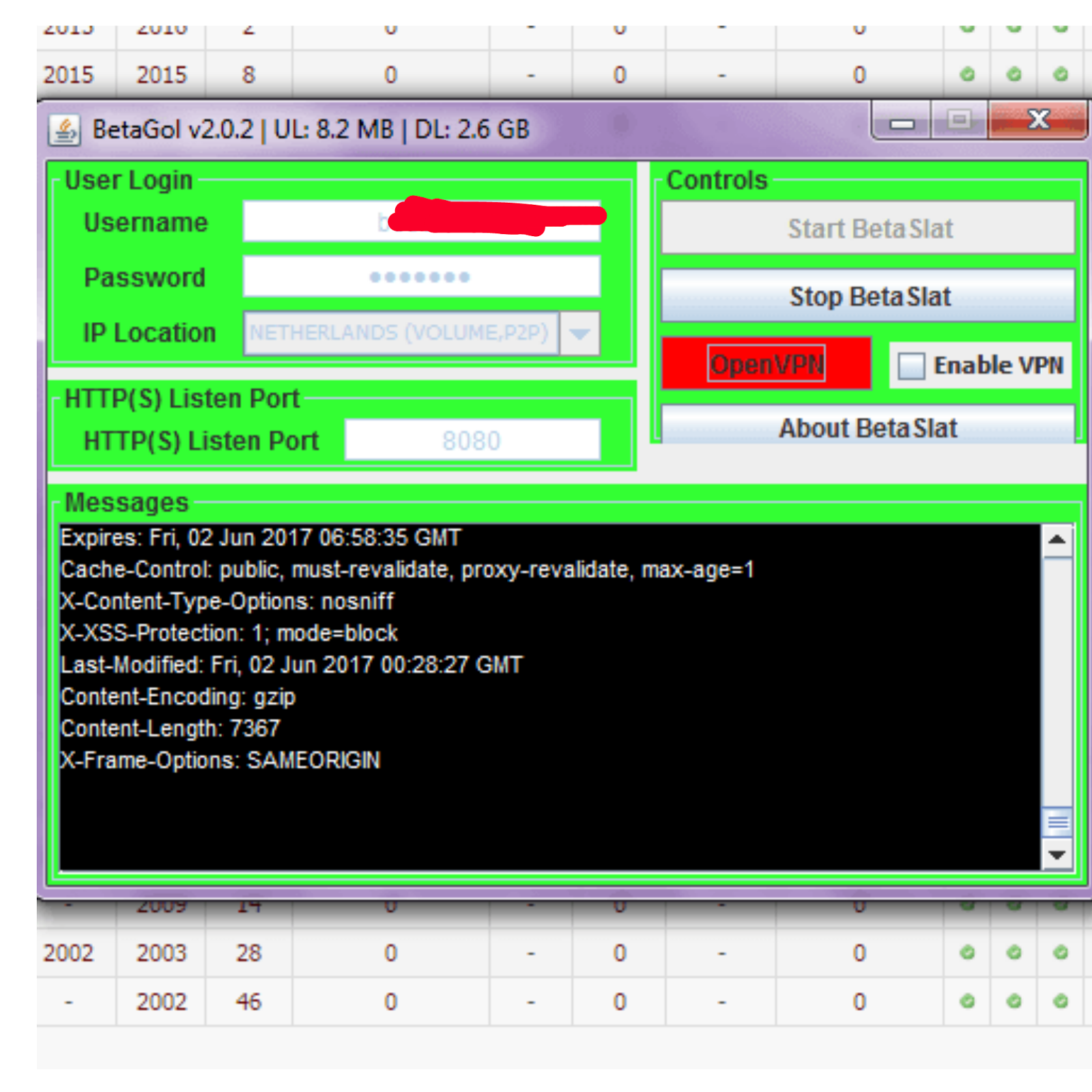Click the rightmost green dot in the 2015 row
The width and height of the screenshot is (1092, 1092).
[x=1060, y=74]
